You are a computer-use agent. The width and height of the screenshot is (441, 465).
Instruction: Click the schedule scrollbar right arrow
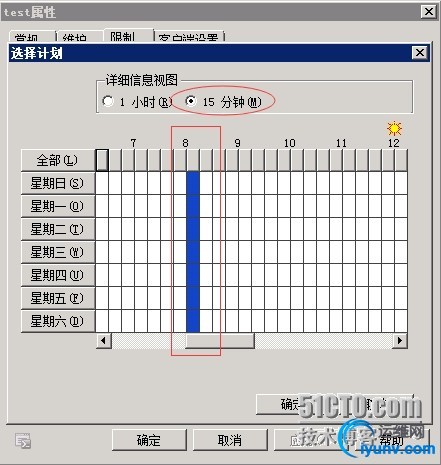[x=400, y=341]
